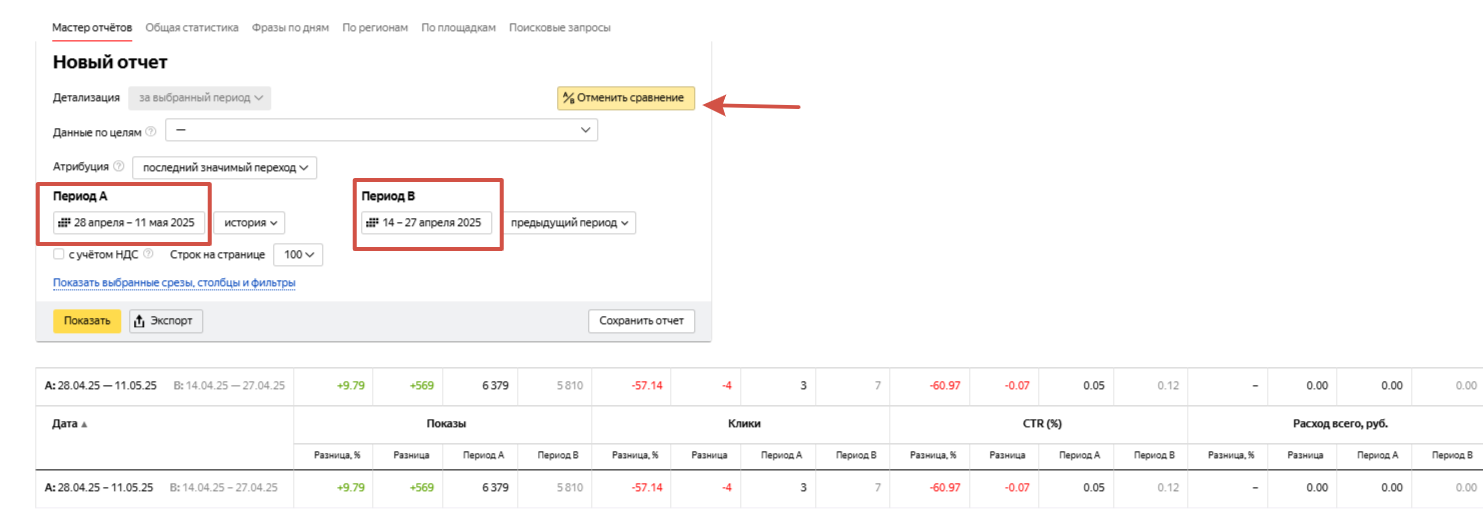Toggle the с учётом НДС checkbox
The height and width of the screenshot is (528, 1483).
coord(59,254)
